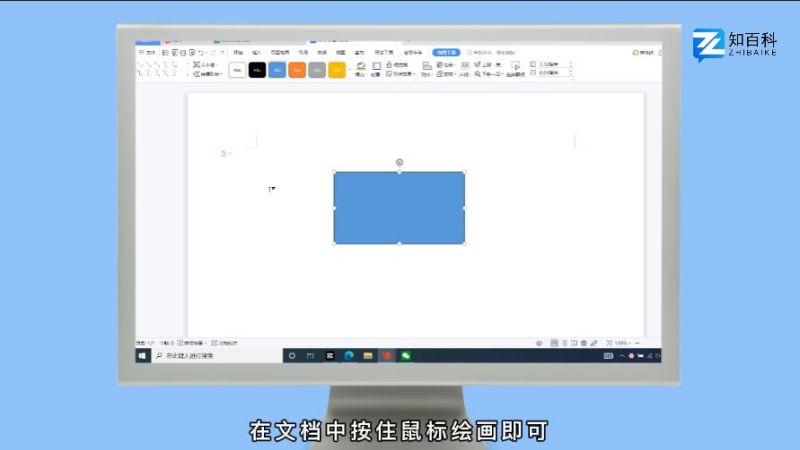800x450 pixels.
Task: Click the shape Outline icon in ribbon
Action: 376,67
